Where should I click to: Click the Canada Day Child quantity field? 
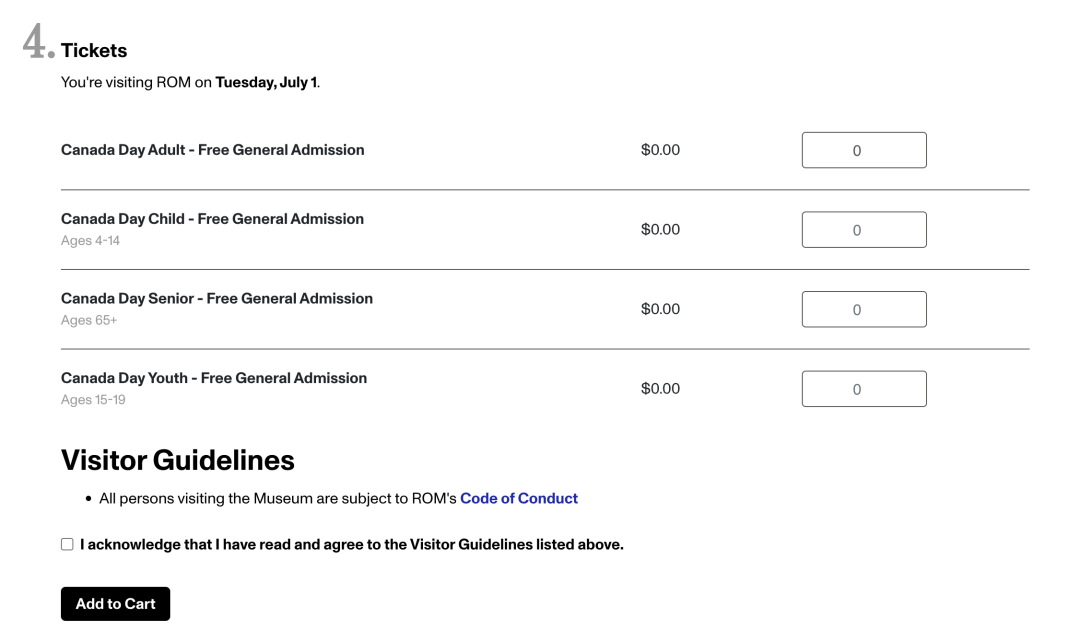864,230
